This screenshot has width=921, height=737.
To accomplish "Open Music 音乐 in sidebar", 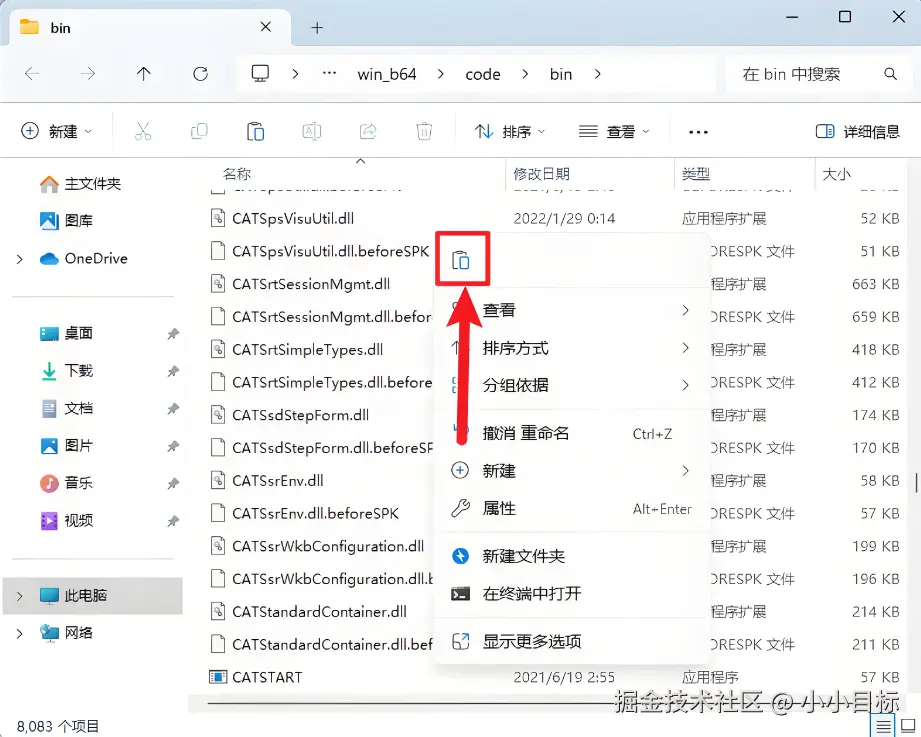I will pyautogui.click(x=66, y=483).
